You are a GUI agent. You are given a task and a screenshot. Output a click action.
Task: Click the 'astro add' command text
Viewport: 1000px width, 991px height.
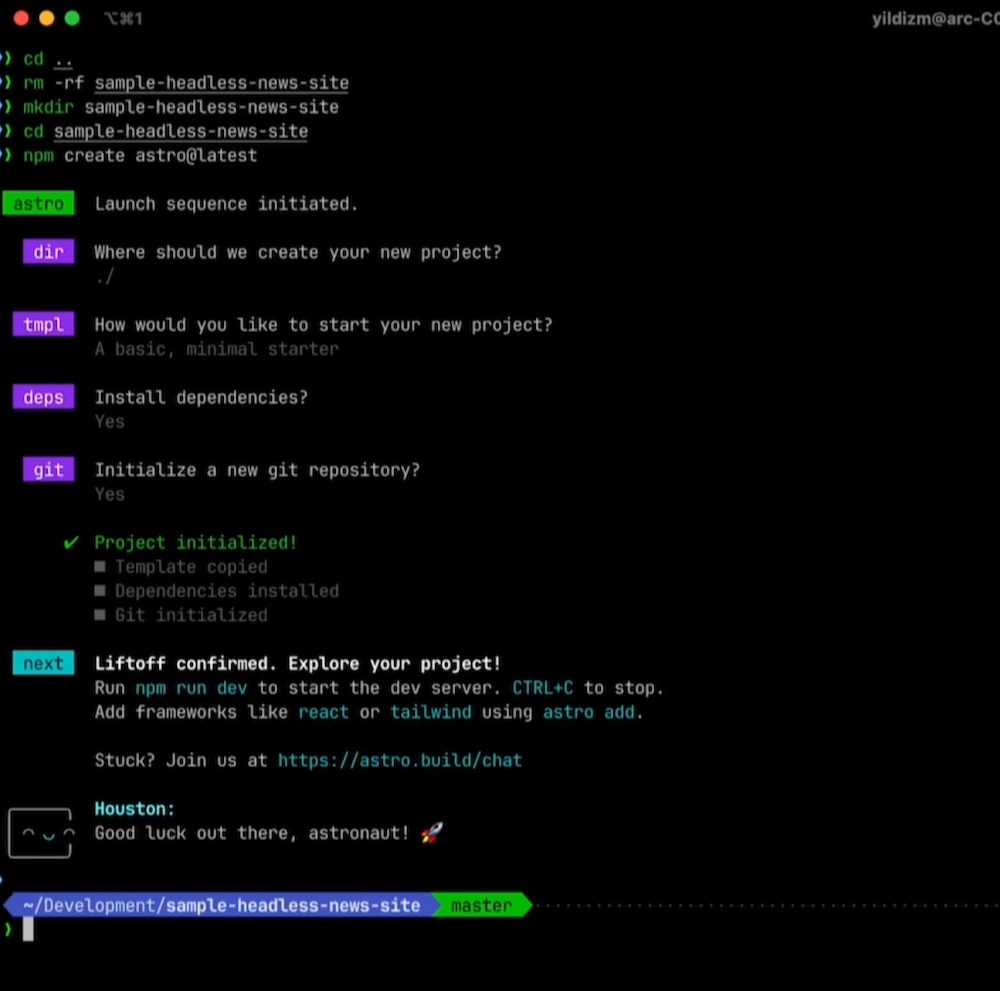589,712
